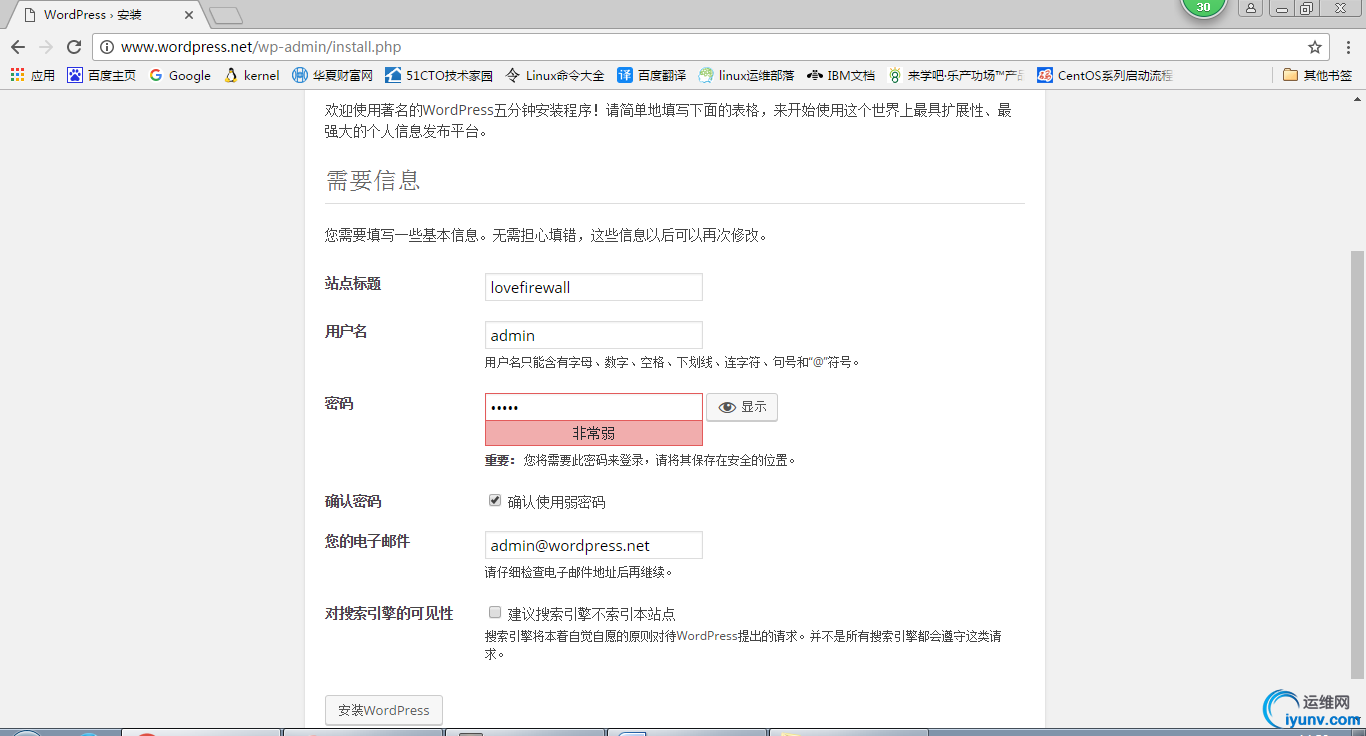Image resolution: width=1366 pixels, height=736 pixels.
Task: Open the 应用 apps shortcut
Action: 33,75
